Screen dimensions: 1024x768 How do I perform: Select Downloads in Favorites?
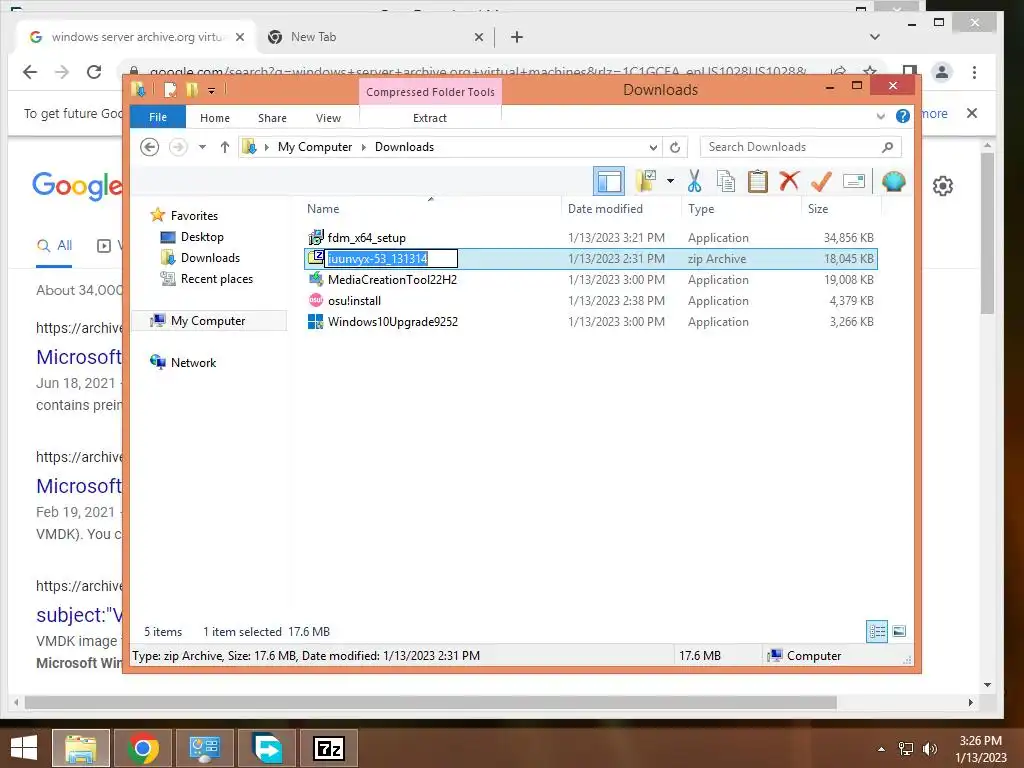pos(210,257)
